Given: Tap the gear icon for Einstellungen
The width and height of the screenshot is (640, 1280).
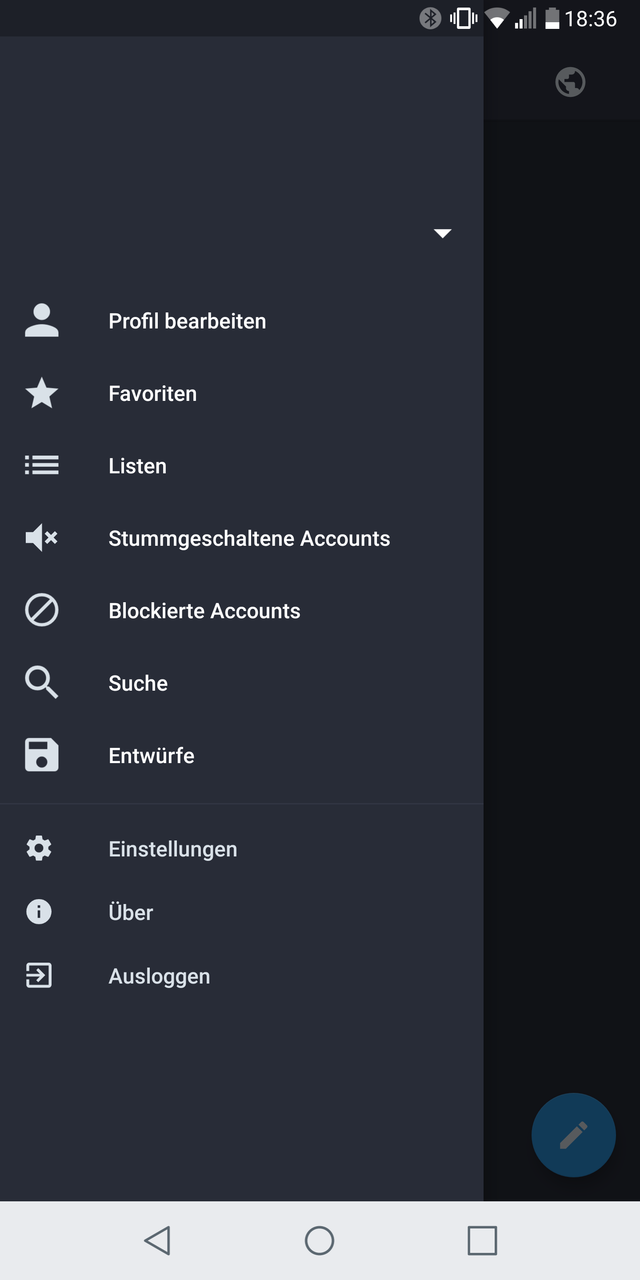Looking at the screenshot, I should coord(39,849).
